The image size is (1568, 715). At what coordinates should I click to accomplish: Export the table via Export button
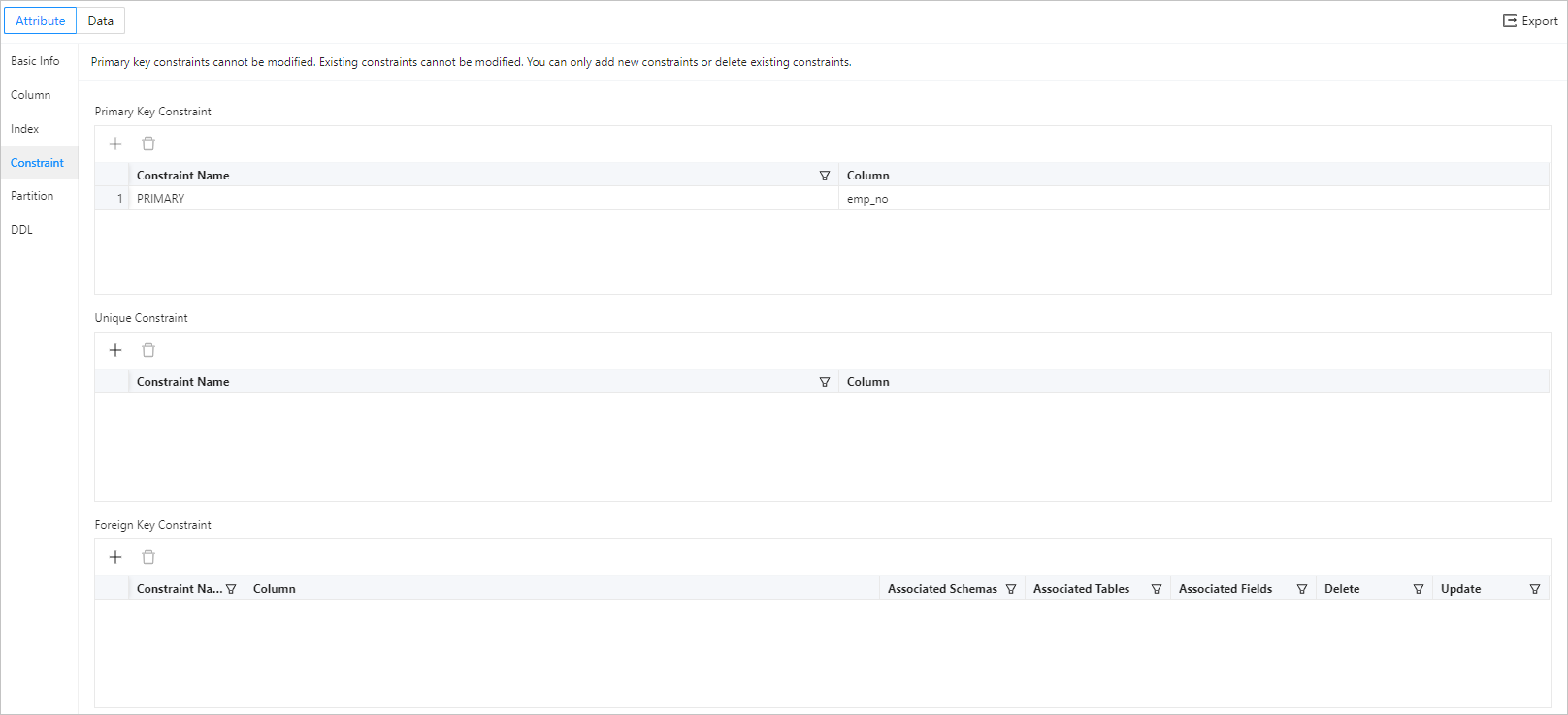click(1530, 20)
